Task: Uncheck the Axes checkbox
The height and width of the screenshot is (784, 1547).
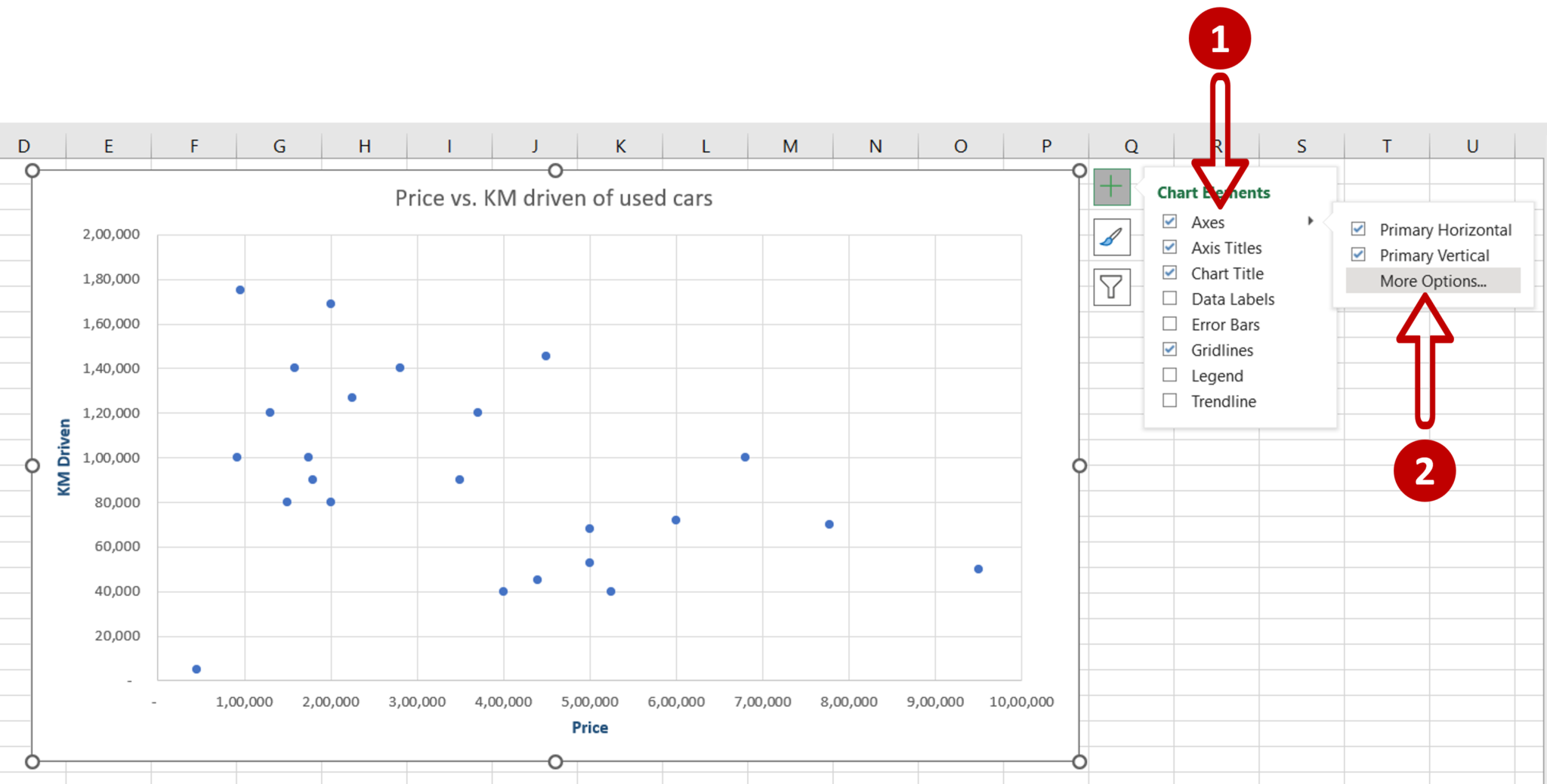Action: pos(1169,221)
